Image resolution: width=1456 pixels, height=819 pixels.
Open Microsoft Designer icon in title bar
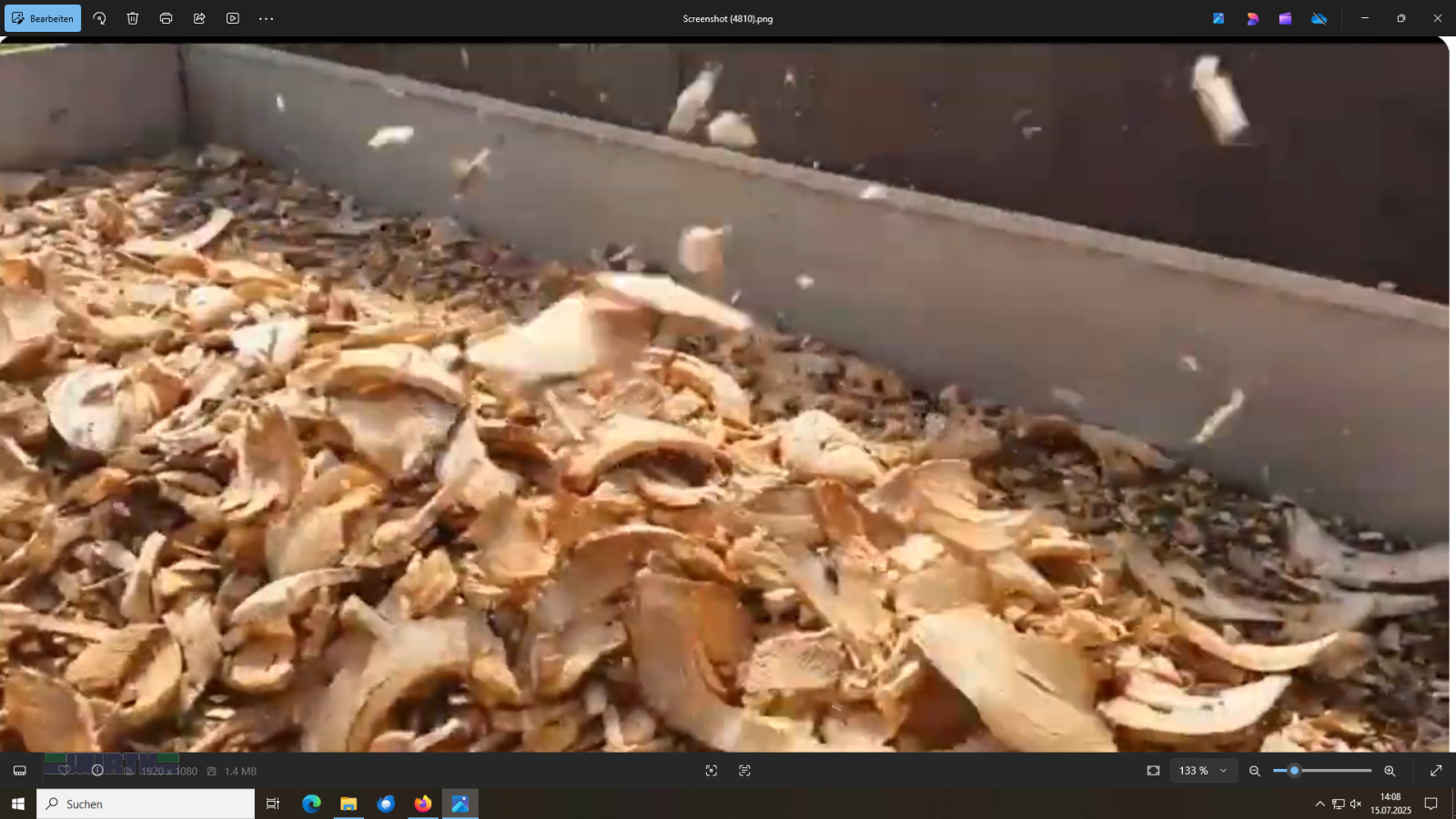(1252, 18)
